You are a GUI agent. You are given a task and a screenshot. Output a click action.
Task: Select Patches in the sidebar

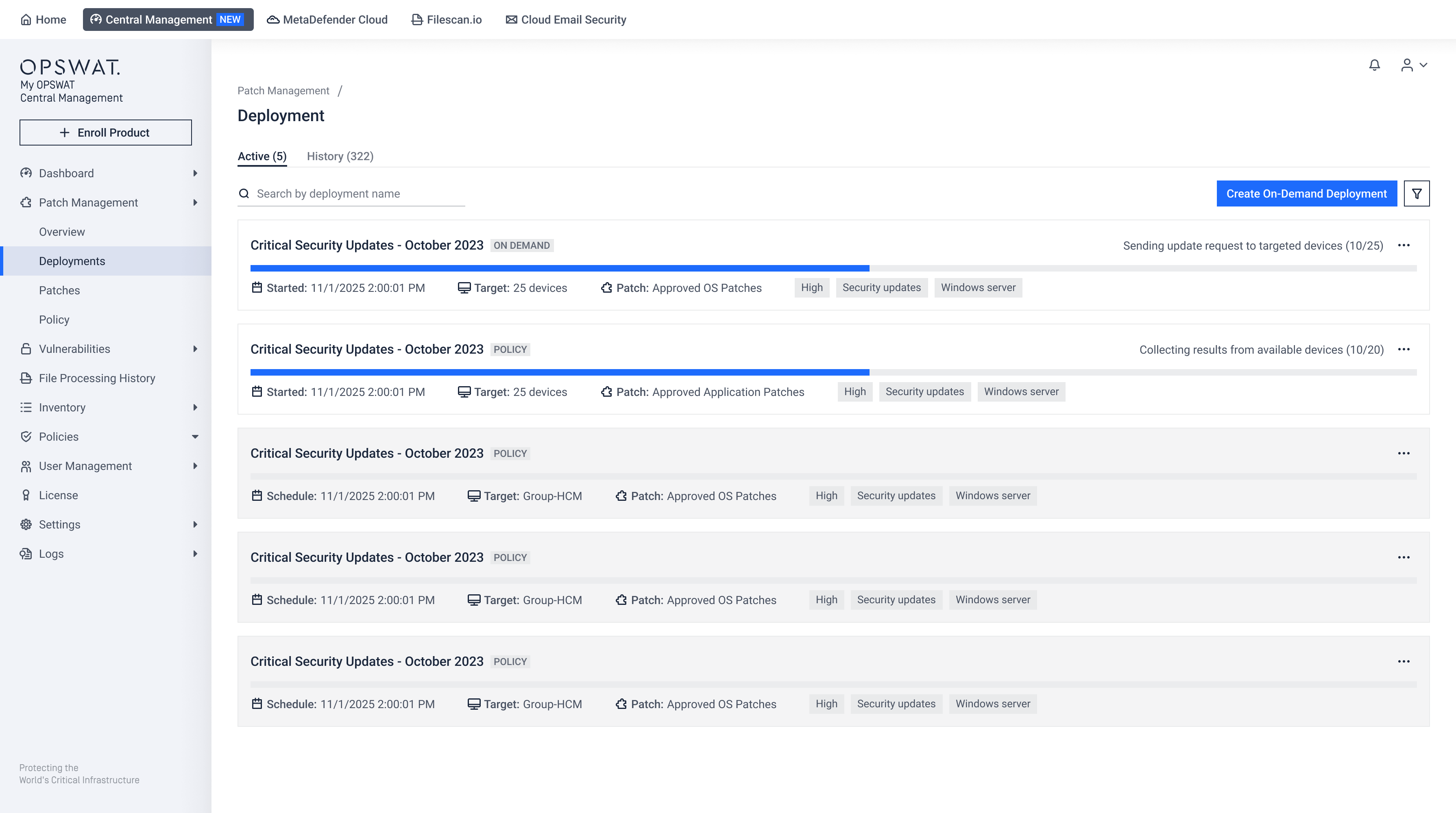click(59, 290)
